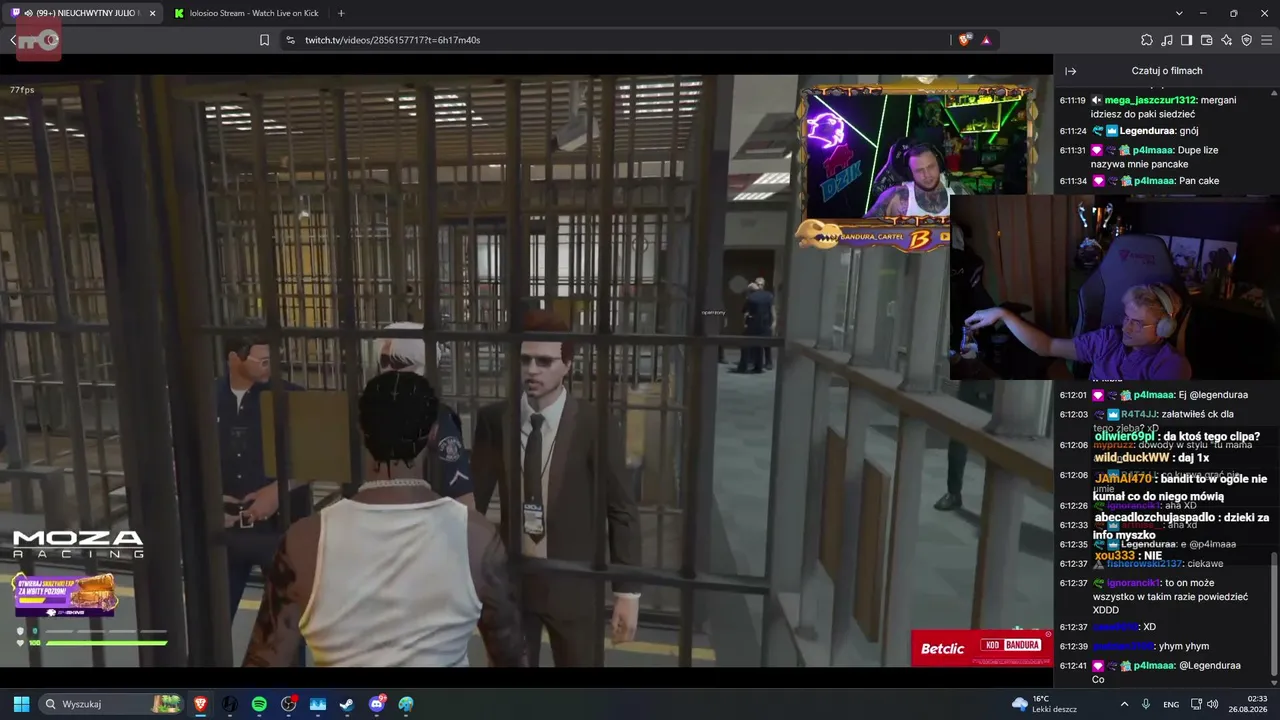Open media controls music-note icon
Image resolution: width=1280 pixels, height=720 pixels.
click(x=1167, y=40)
